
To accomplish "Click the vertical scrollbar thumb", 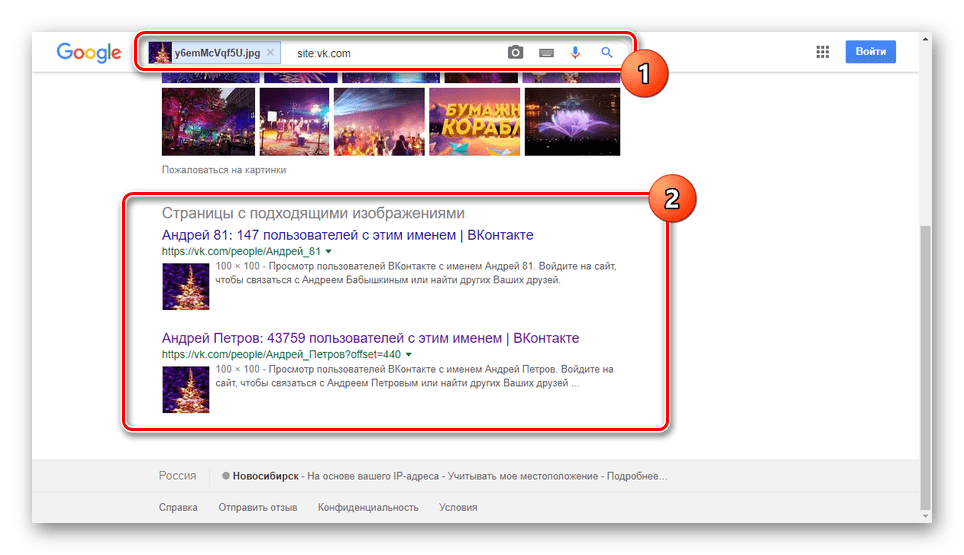I will pyautogui.click(x=925, y=368).
